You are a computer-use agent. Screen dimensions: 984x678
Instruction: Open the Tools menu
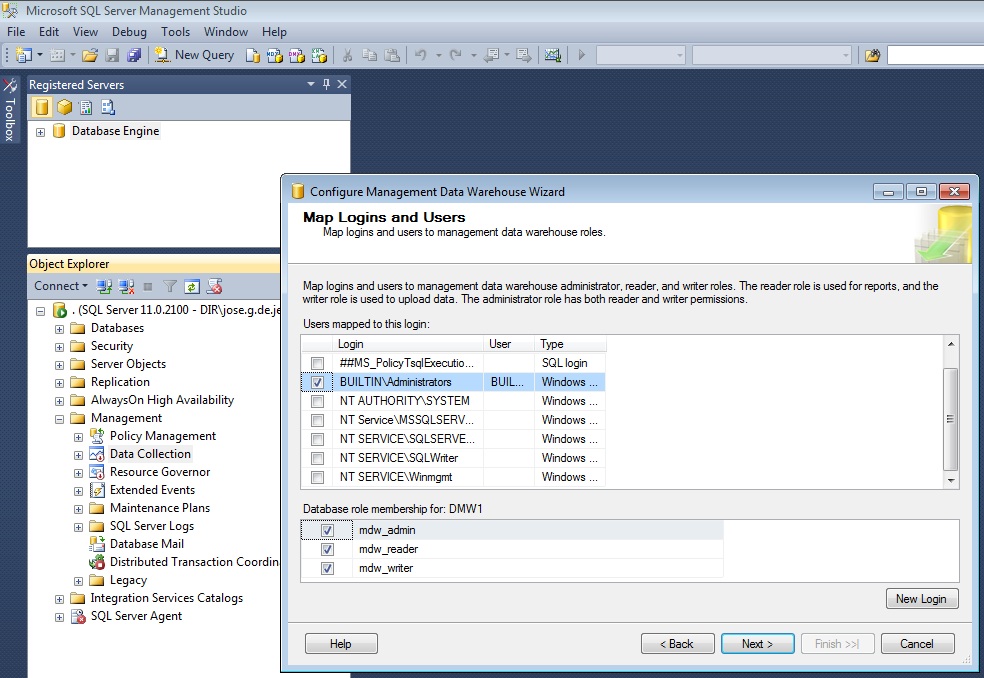point(176,32)
